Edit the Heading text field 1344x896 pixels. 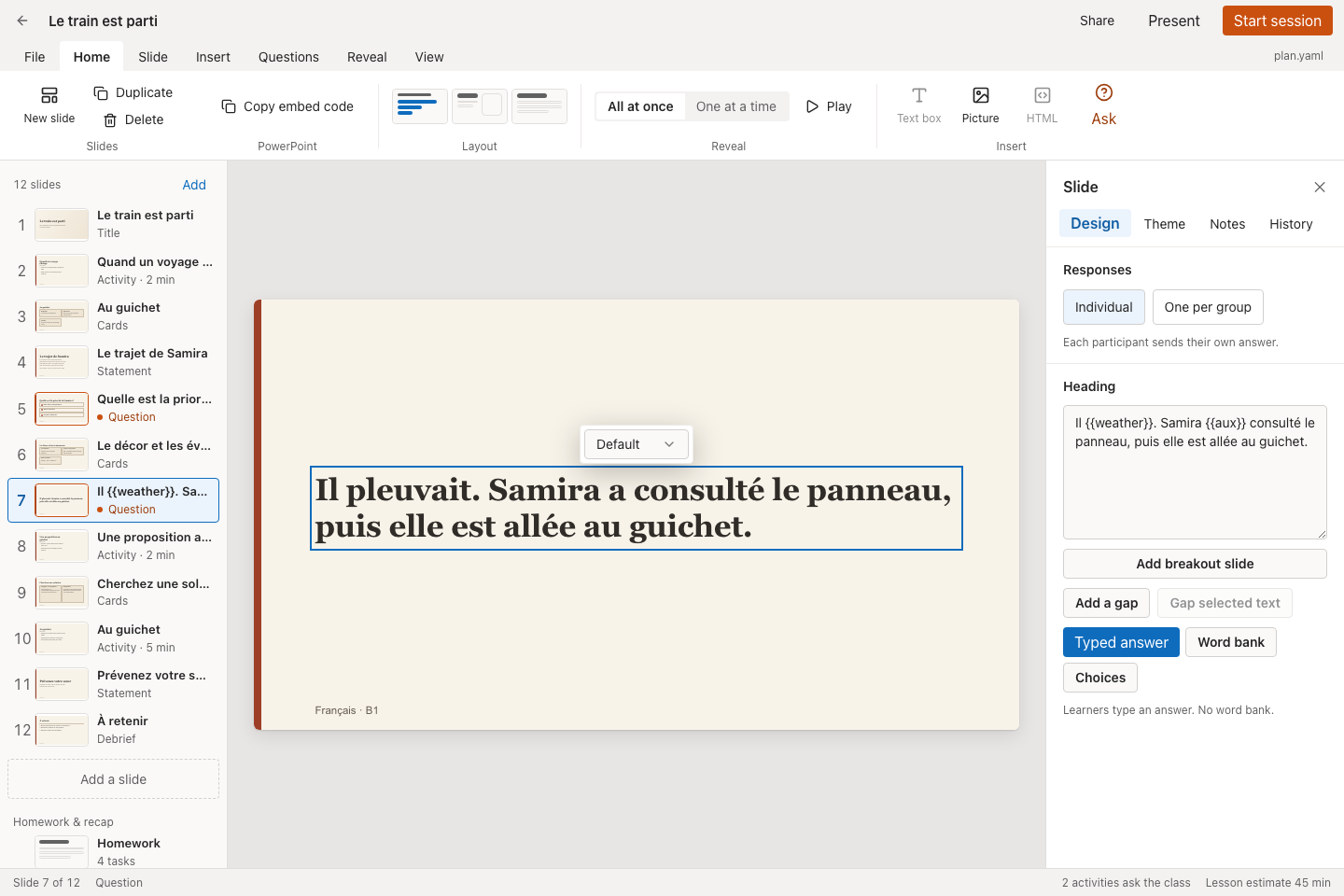1195,472
